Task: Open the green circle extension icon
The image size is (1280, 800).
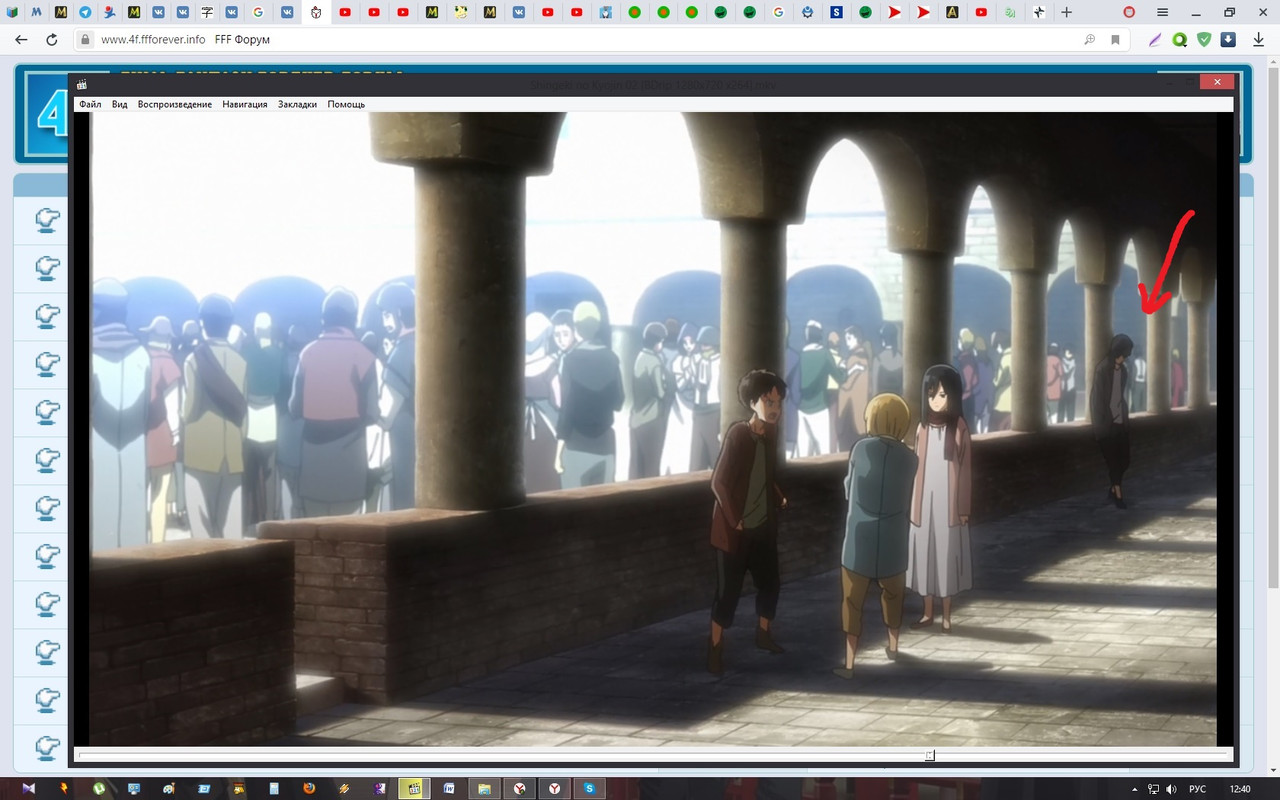Action: tap(1180, 40)
